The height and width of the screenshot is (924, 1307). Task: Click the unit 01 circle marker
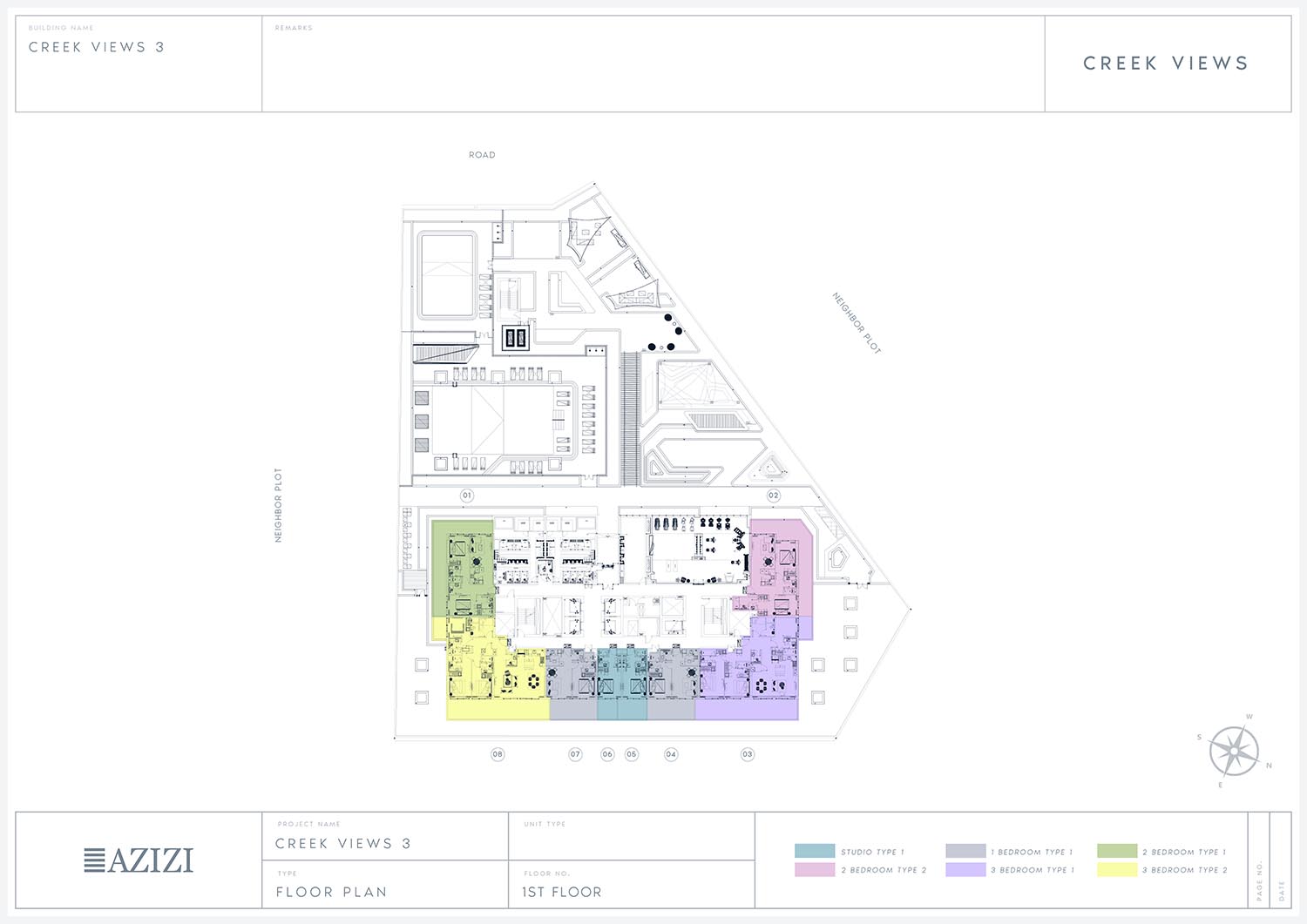coord(467,496)
